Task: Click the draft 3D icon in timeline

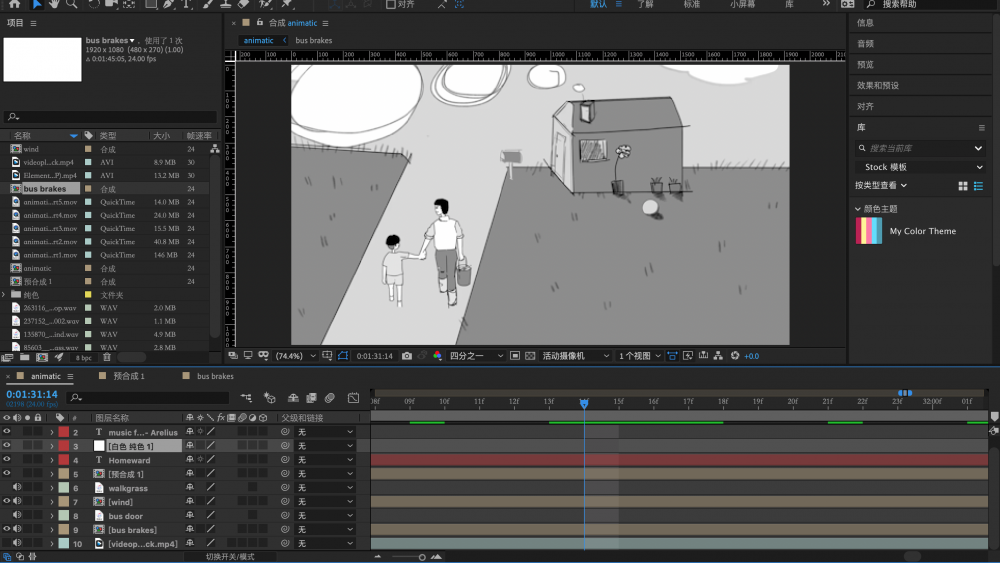Action: (270, 398)
